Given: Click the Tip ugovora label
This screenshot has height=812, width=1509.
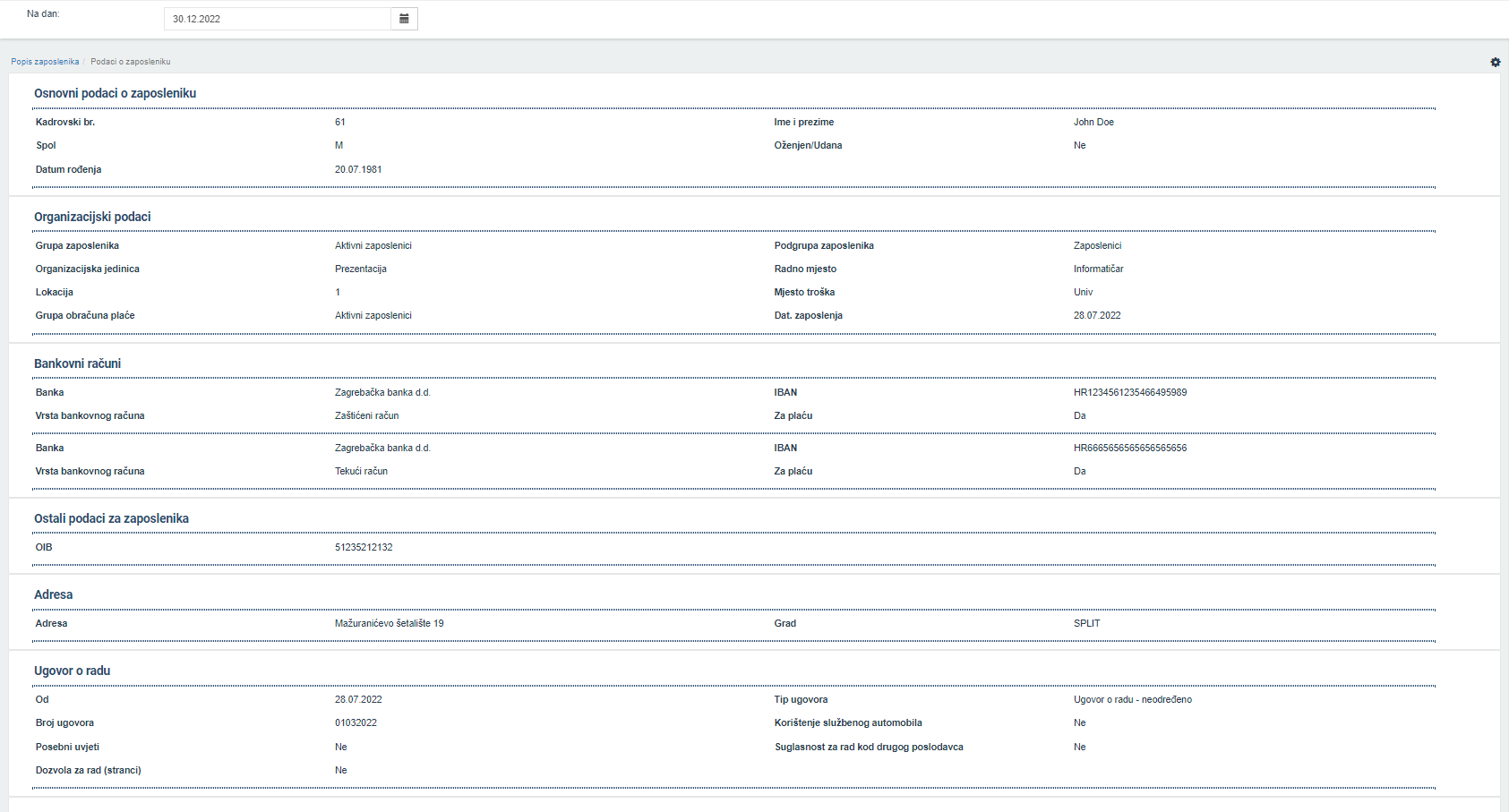Looking at the screenshot, I should click(x=801, y=699).
